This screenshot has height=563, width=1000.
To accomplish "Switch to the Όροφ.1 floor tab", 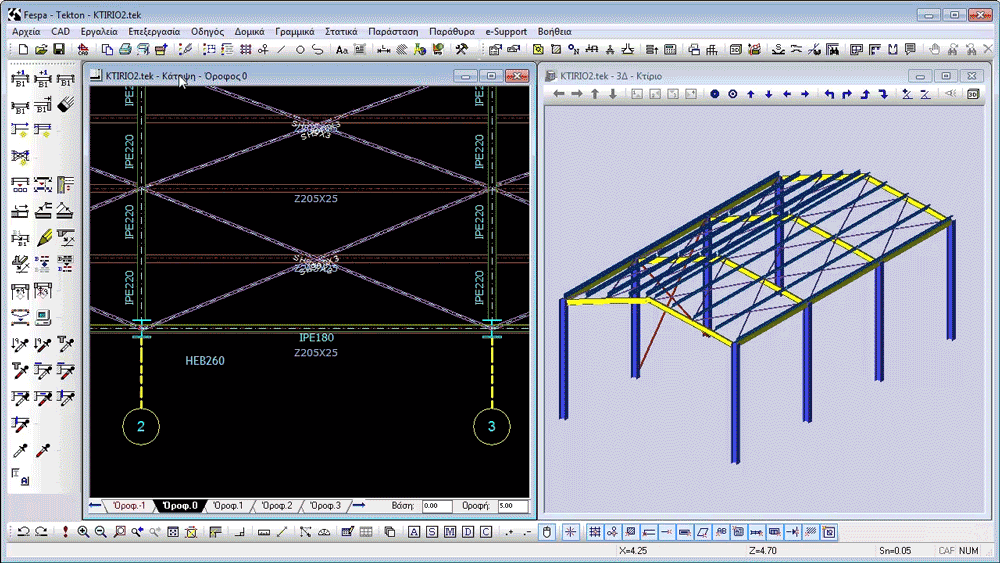I will pyautogui.click(x=228, y=506).
